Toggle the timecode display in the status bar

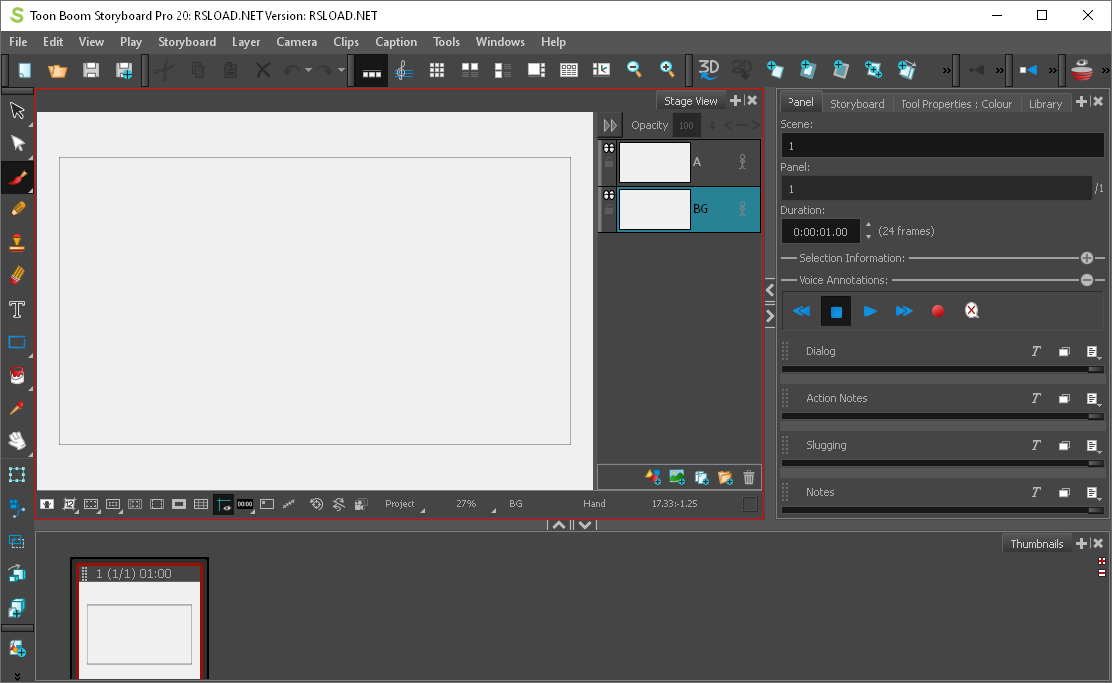click(x=245, y=504)
